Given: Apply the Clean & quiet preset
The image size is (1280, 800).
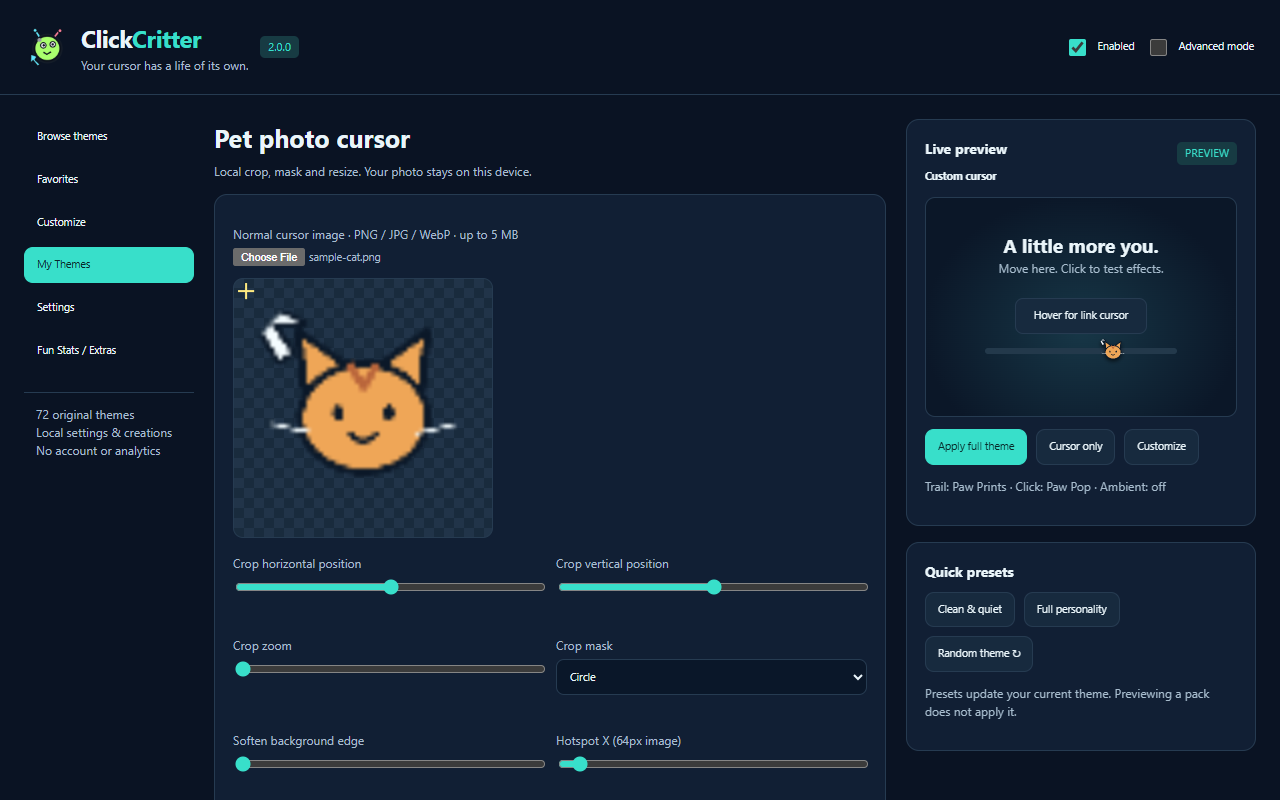Looking at the screenshot, I should click(970, 609).
